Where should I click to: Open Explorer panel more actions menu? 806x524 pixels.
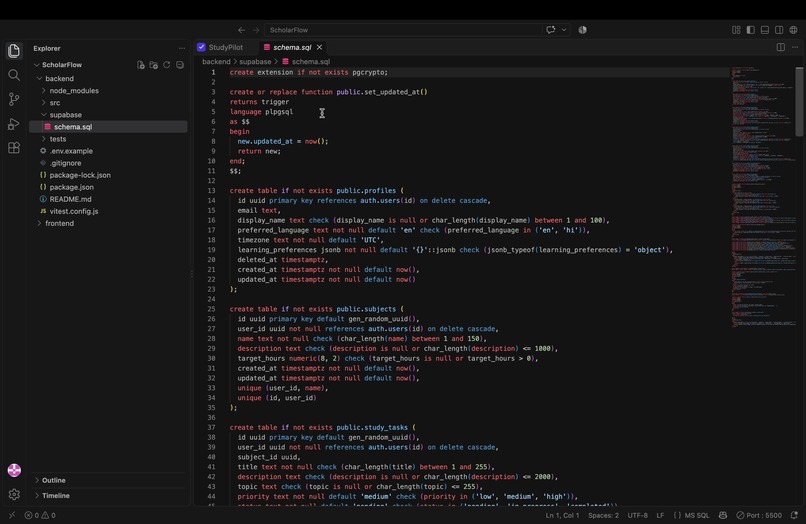coord(182,48)
